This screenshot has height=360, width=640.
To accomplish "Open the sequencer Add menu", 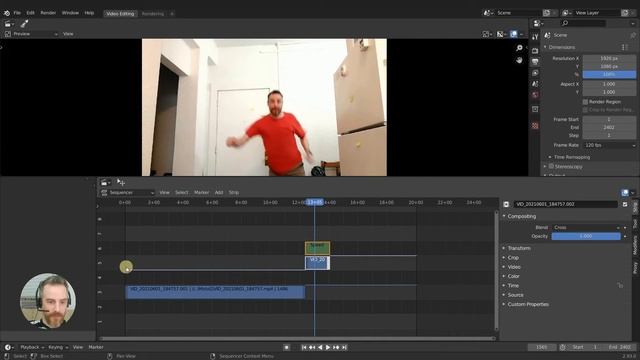I will pyautogui.click(x=219, y=193).
